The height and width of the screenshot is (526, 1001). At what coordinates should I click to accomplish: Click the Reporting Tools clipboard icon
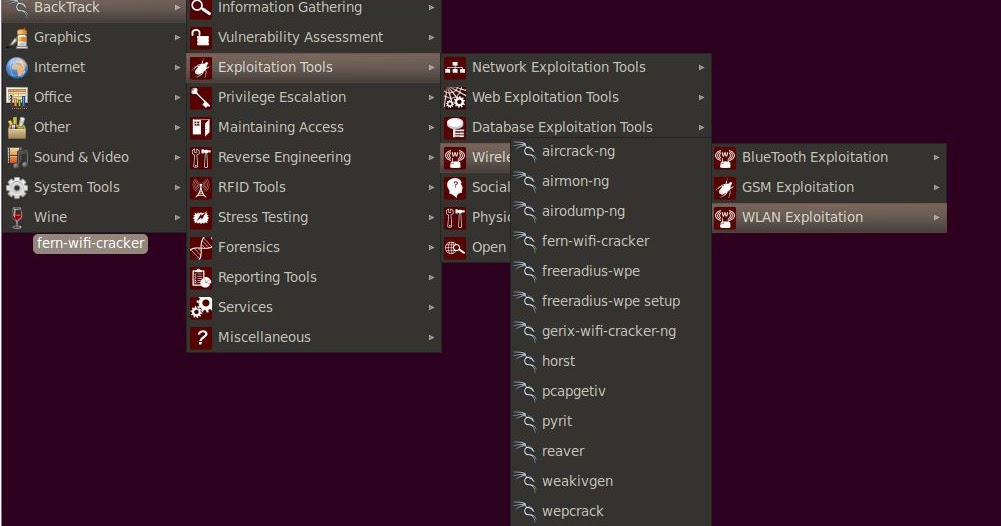point(201,277)
